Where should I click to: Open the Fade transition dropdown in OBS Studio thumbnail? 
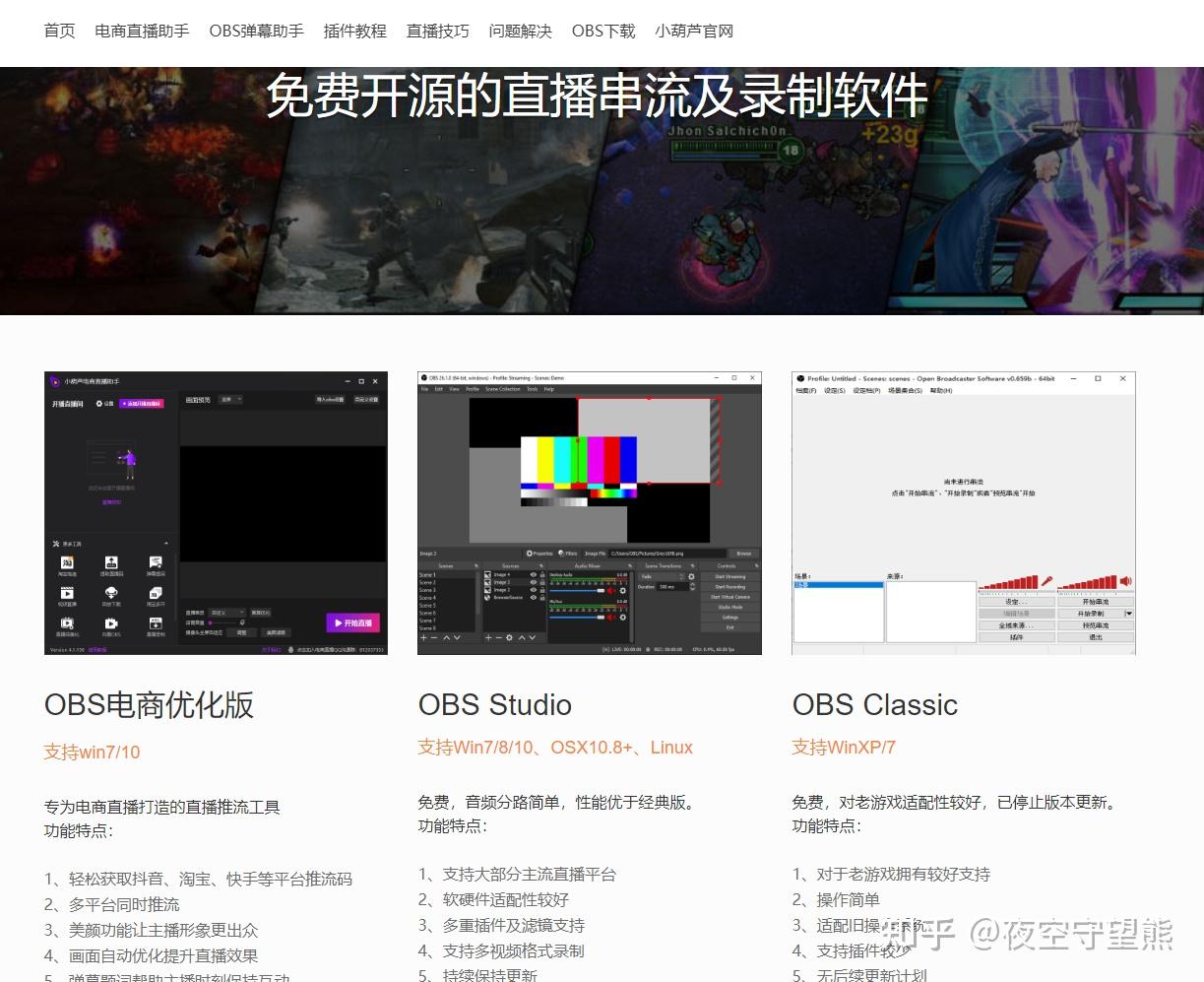point(662,576)
